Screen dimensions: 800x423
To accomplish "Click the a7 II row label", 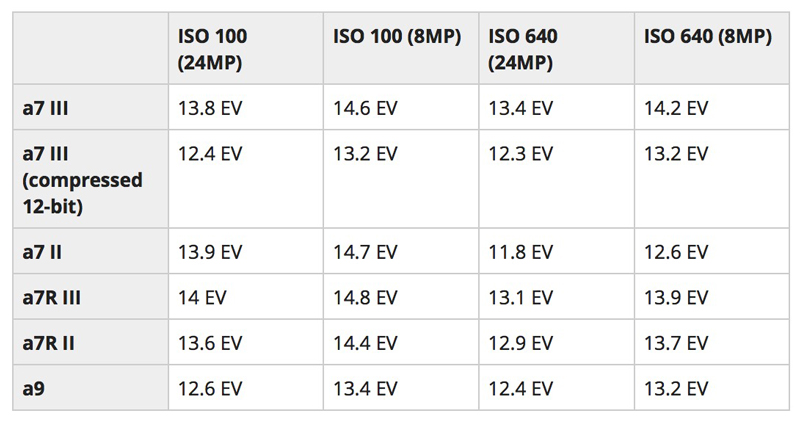I will click(x=90, y=251).
